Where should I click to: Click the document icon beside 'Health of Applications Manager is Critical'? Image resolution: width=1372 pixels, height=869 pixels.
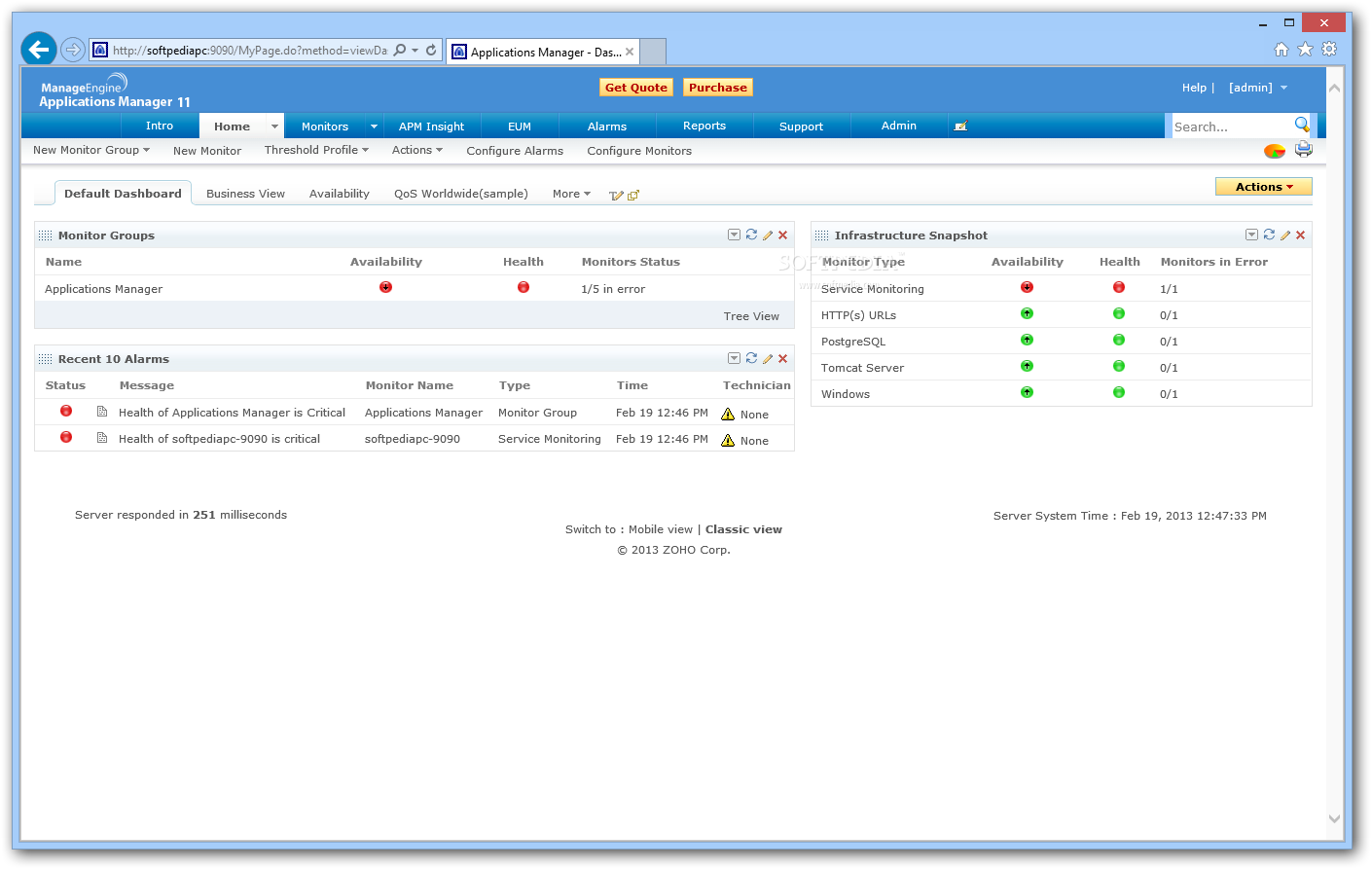point(102,412)
